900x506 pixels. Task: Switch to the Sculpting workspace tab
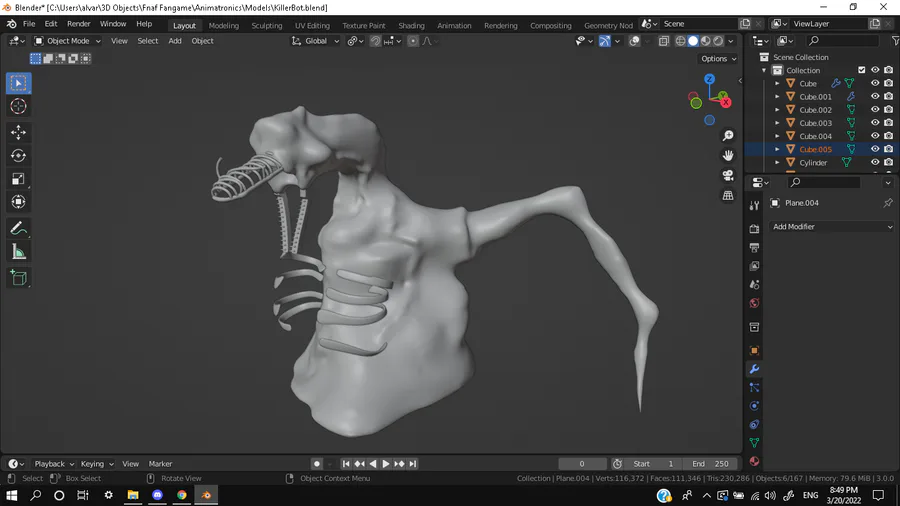tap(266, 25)
